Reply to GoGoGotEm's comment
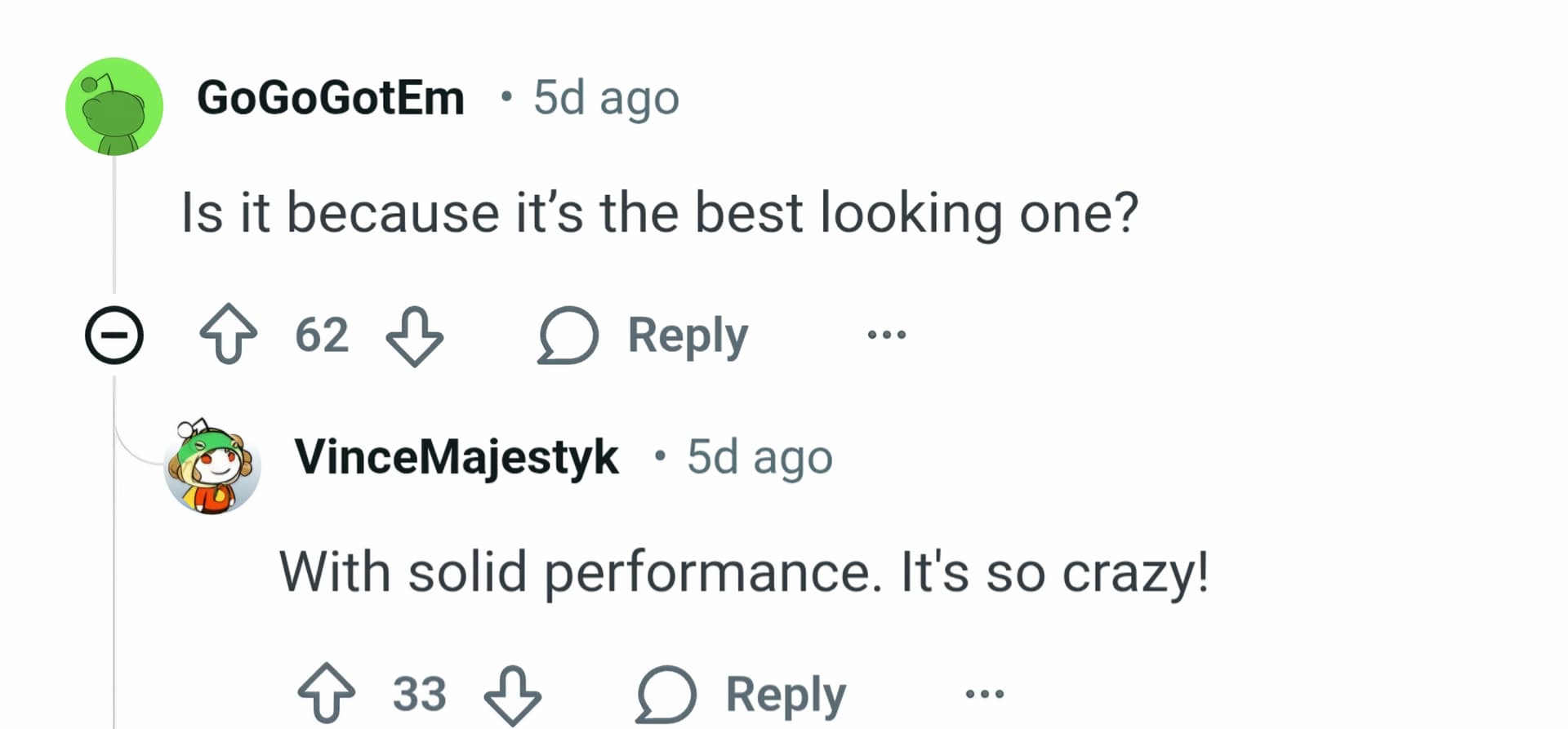Viewport: 1568px width, 729px height. tap(644, 335)
